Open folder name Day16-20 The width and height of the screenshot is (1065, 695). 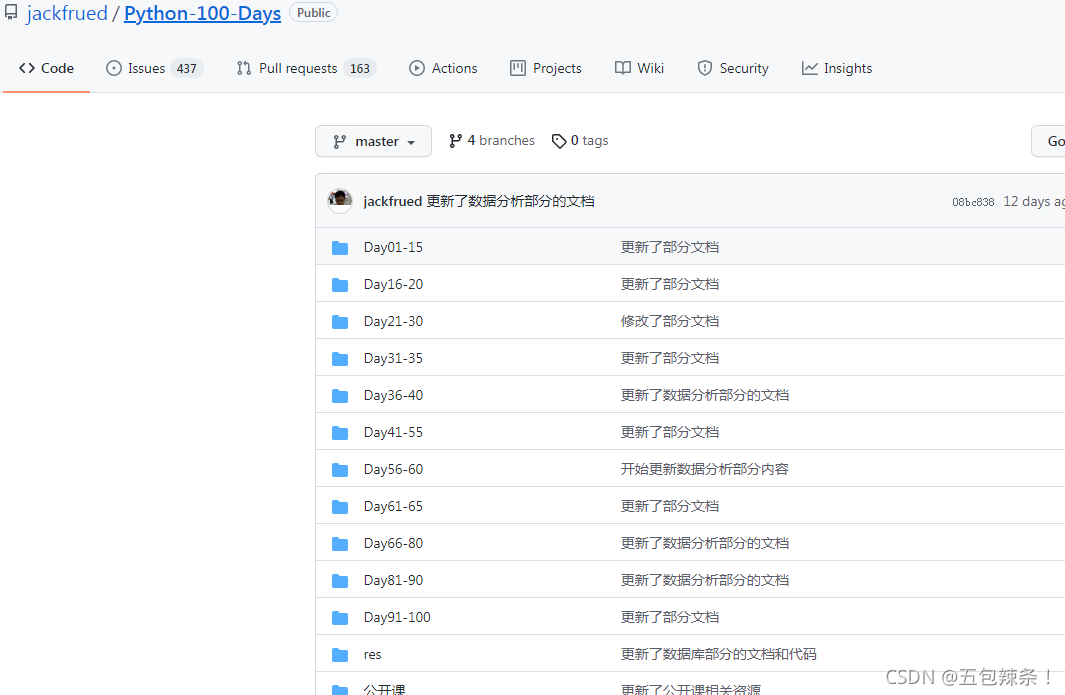393,284
